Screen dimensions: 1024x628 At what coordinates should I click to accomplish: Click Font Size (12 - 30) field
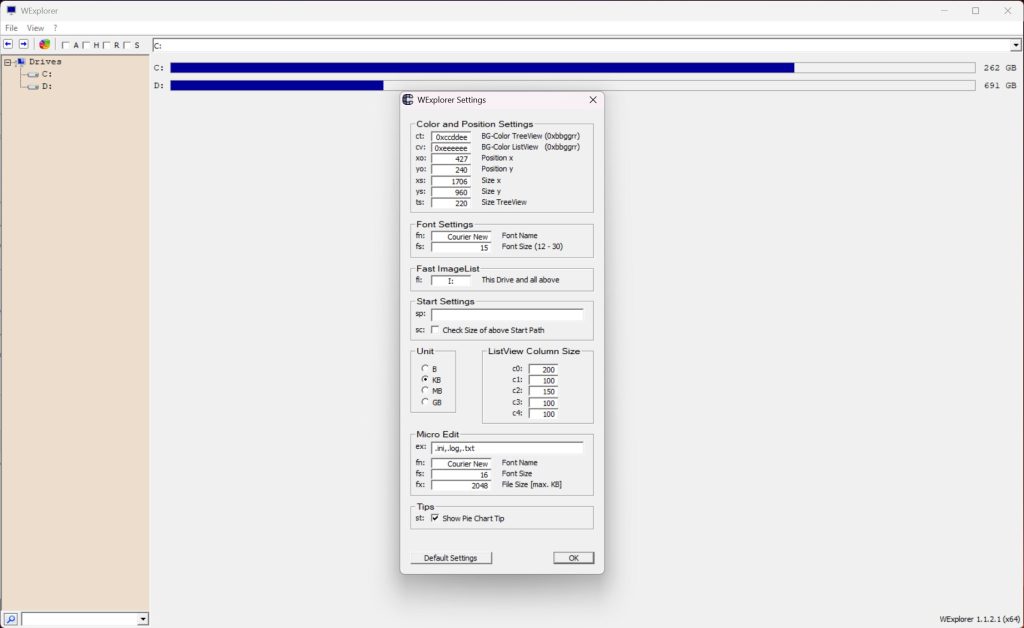point(461,247)
